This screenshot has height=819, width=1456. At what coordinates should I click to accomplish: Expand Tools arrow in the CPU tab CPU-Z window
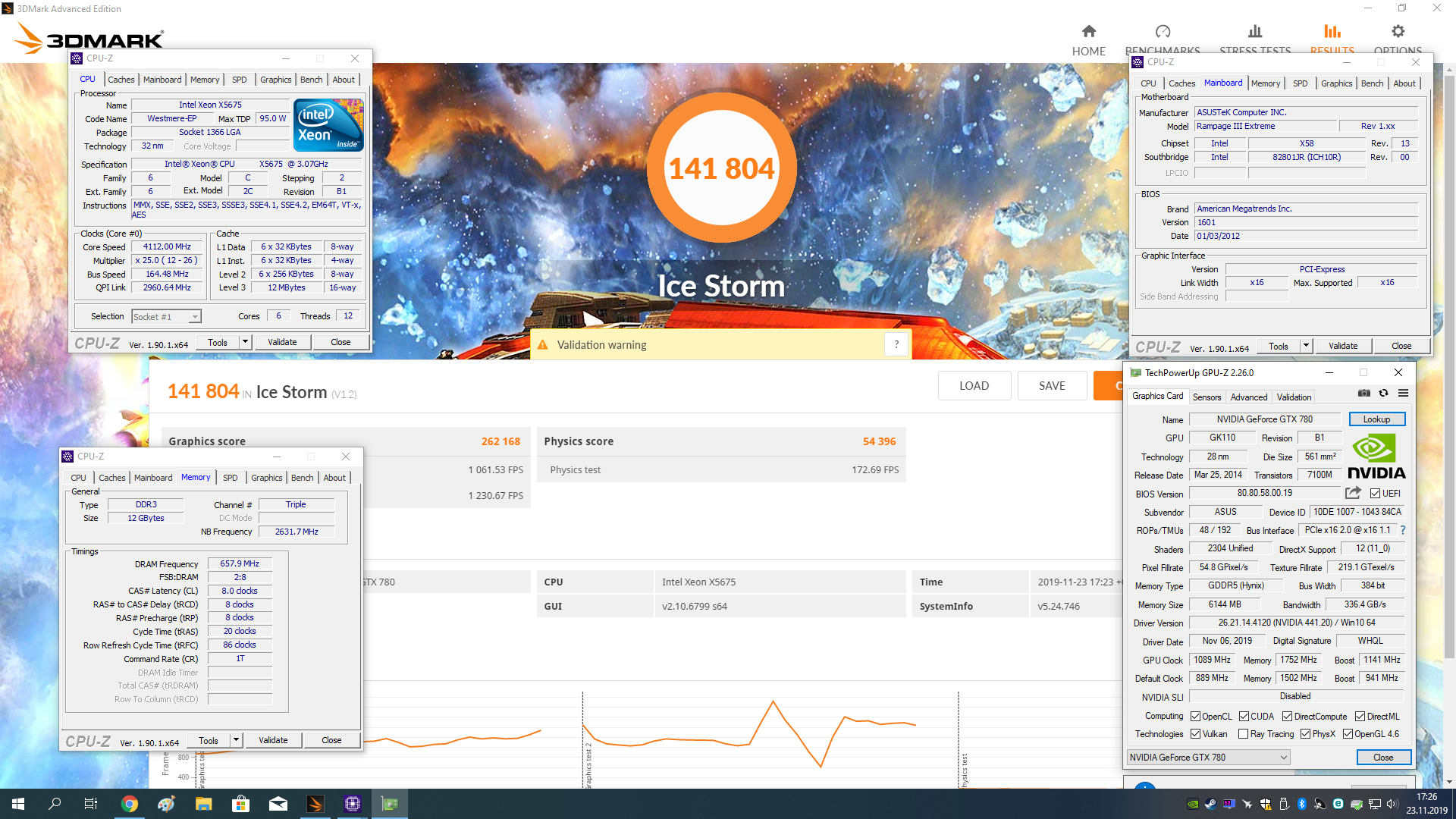(245, 342)
